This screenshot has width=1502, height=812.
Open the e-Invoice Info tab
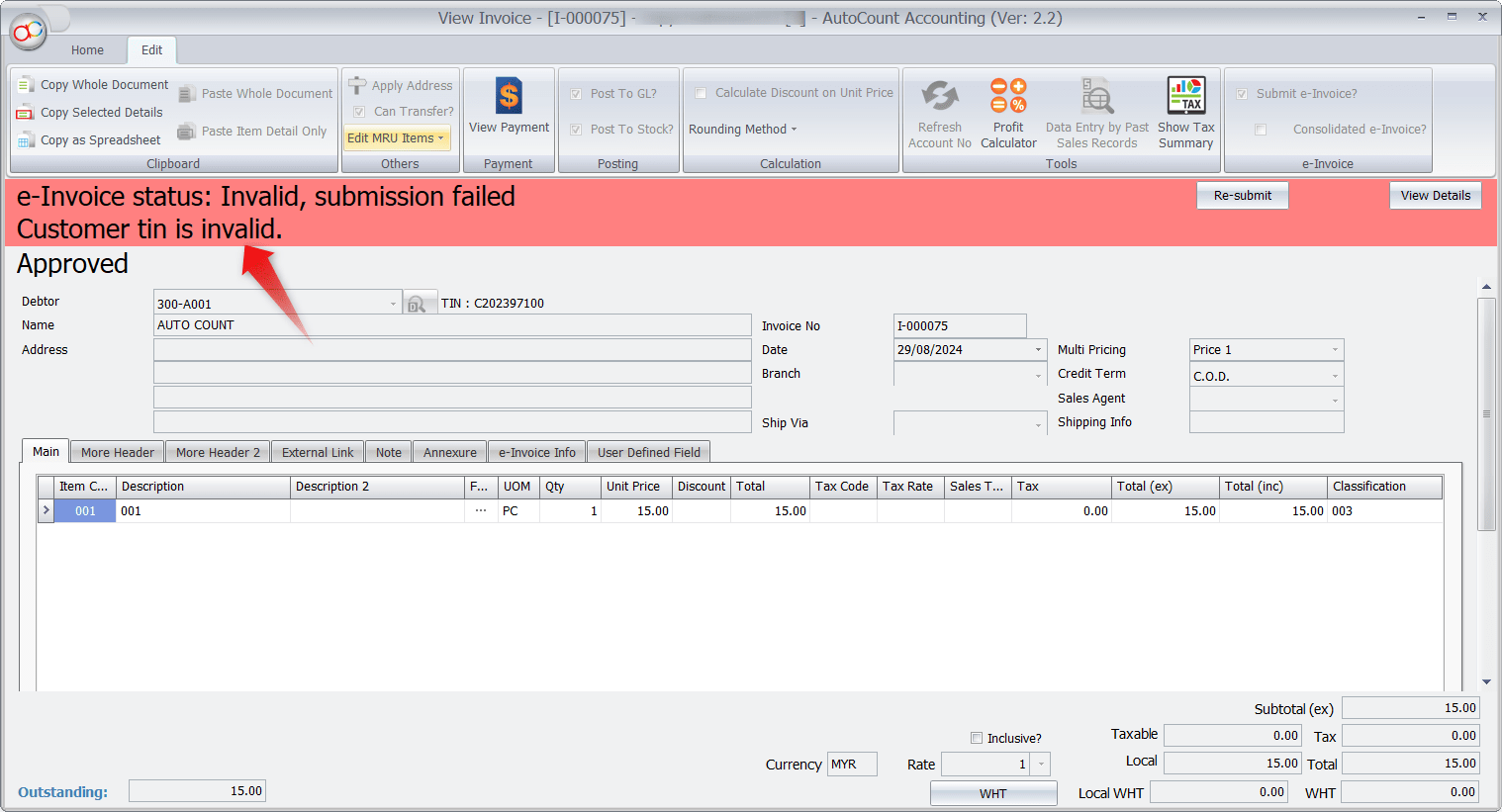click(x=537, y=453)
